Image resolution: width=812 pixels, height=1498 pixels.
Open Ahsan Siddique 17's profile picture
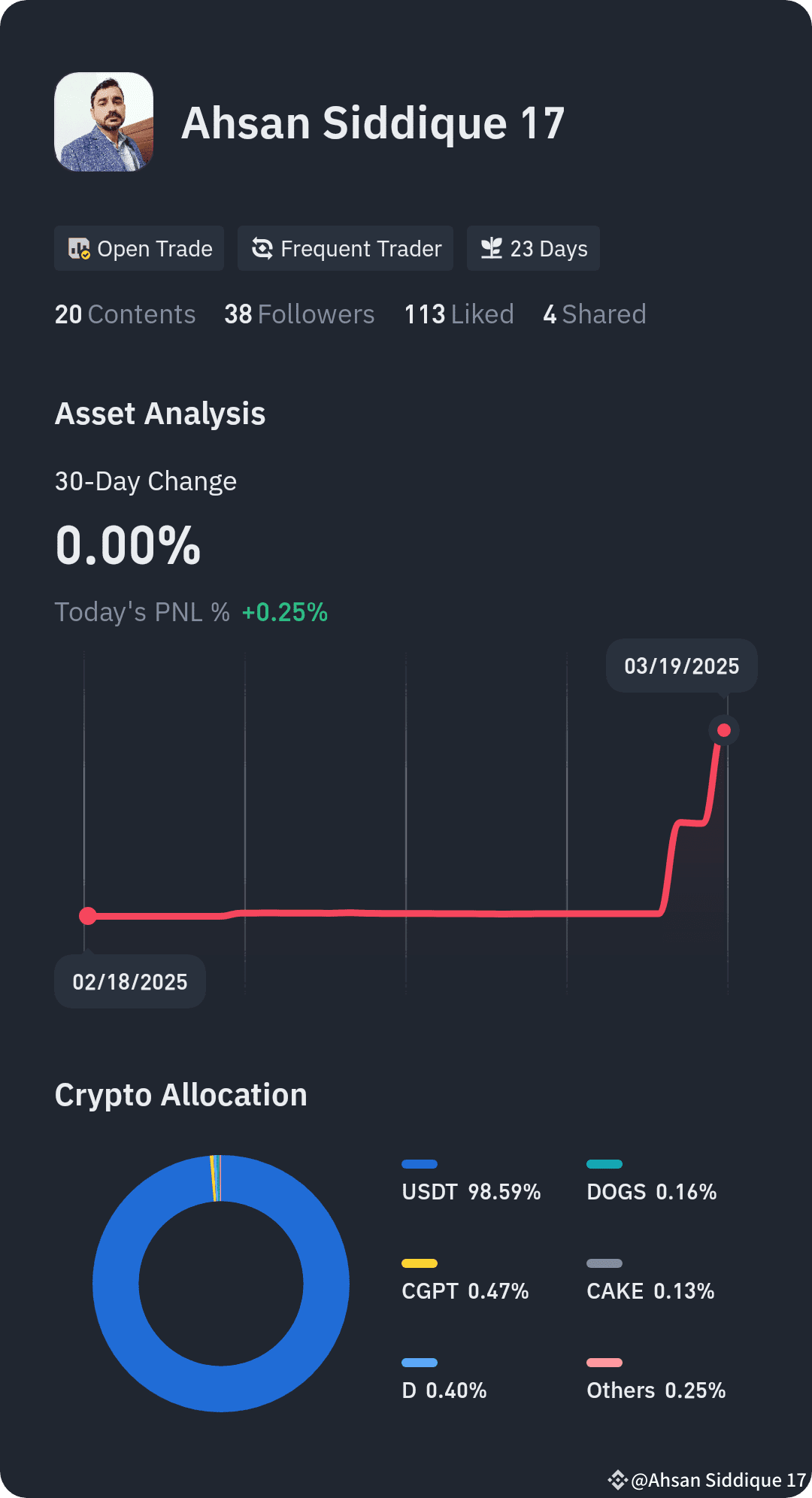tap(104, 123)
